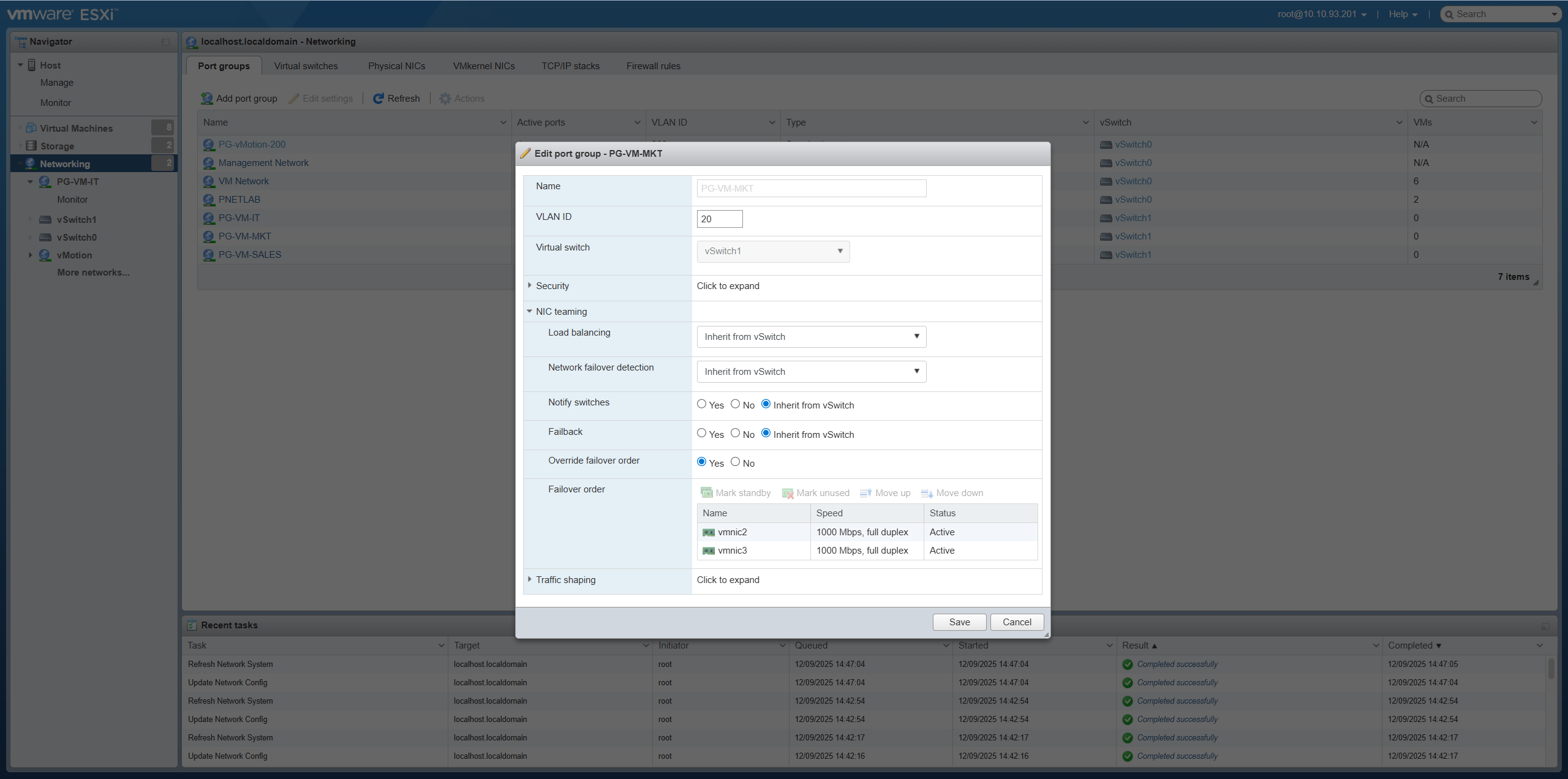Image resolution: width=1568 pixels, height=779 pixels.
Task: Click the Mark standby icon in Failover order
Action: 706,492
